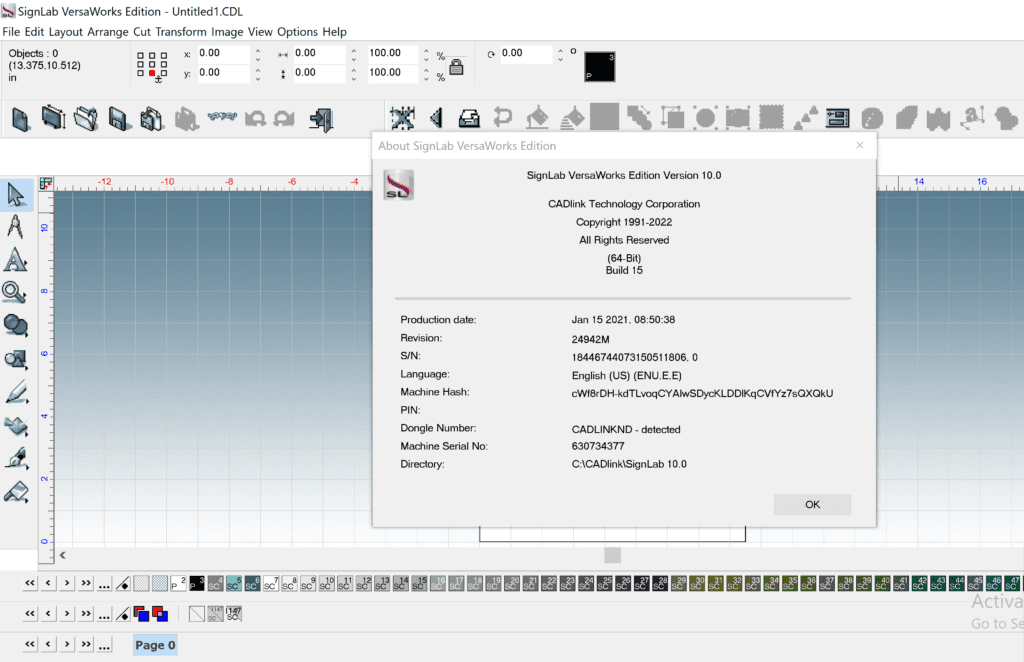Select the compass measure tool
Screen dimensions: 1024x662
click(16, 228)
